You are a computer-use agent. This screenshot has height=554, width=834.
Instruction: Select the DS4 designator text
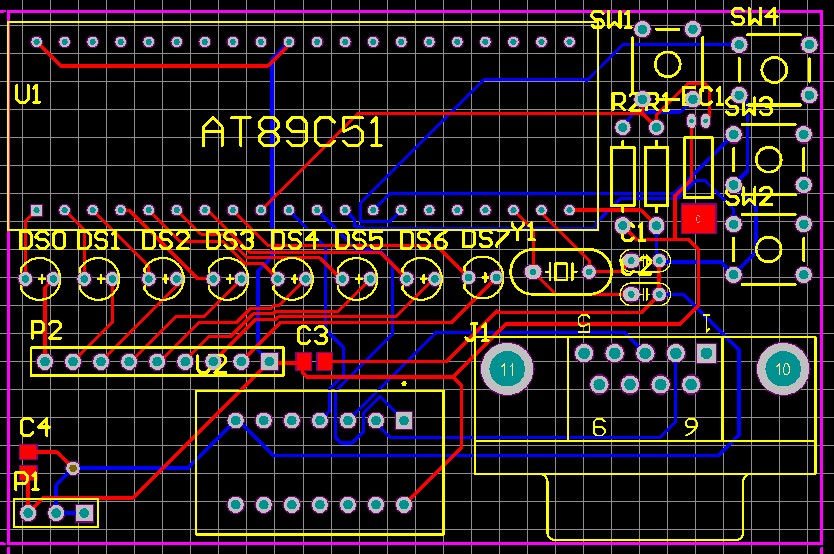pyautogui.click(x=294, y=240)
